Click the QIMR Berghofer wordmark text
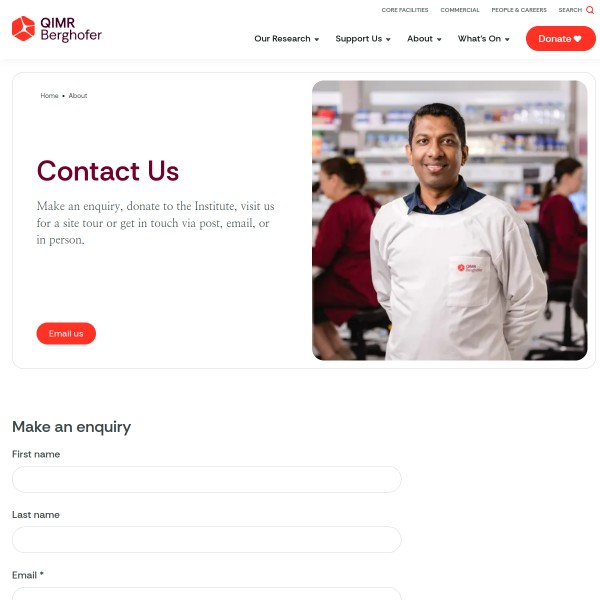Viewport: 600px width, 600px height. [71, 29]
